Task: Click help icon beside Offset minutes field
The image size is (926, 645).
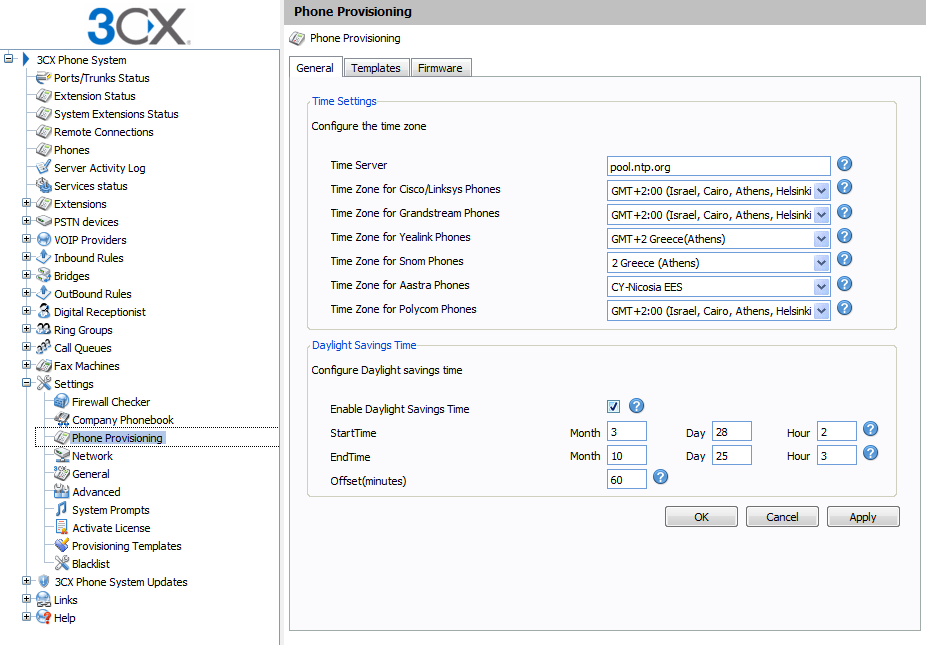Action: [x=660, y=477]
